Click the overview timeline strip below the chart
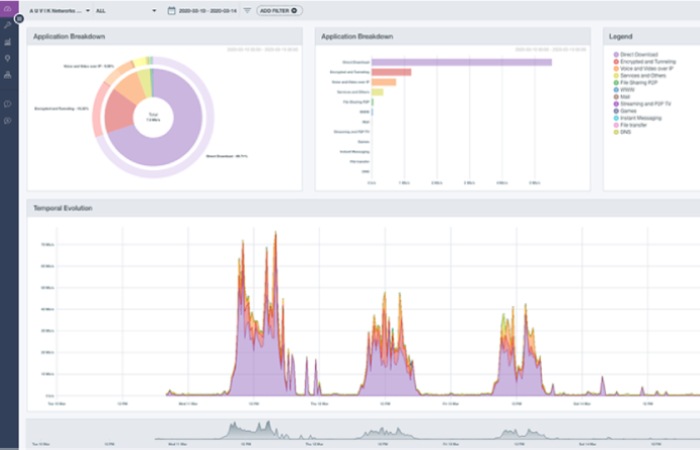This screenshot has width=700, height=450. coord(363,431)
